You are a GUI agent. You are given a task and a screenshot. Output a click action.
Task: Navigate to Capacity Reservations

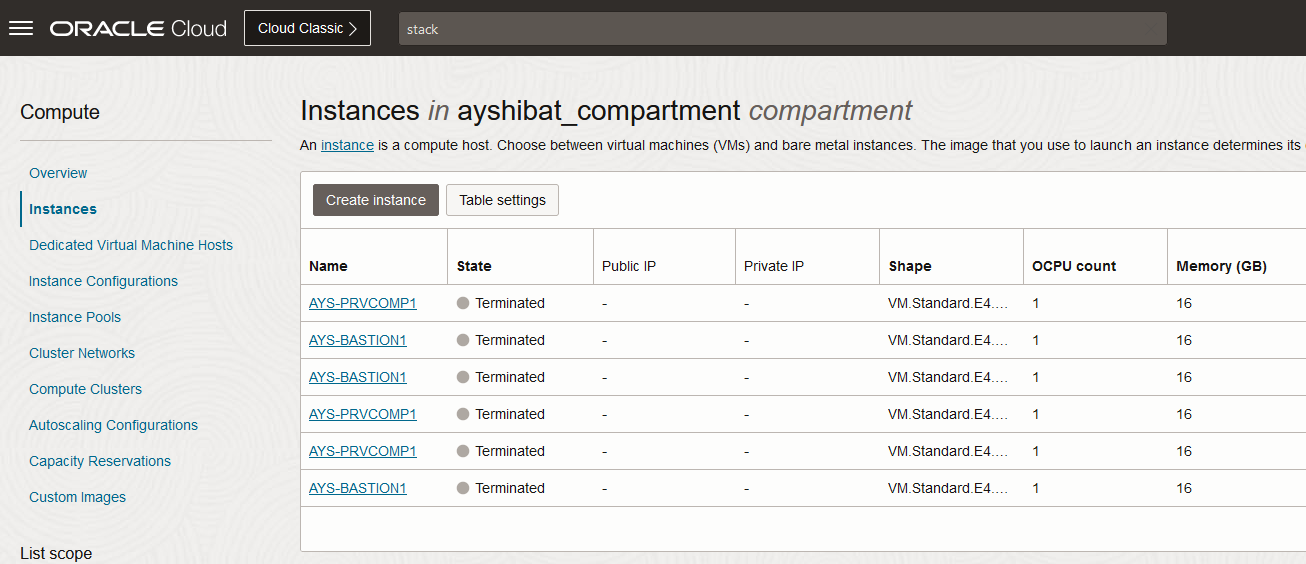pyautogui.click(x=100, y=461)
